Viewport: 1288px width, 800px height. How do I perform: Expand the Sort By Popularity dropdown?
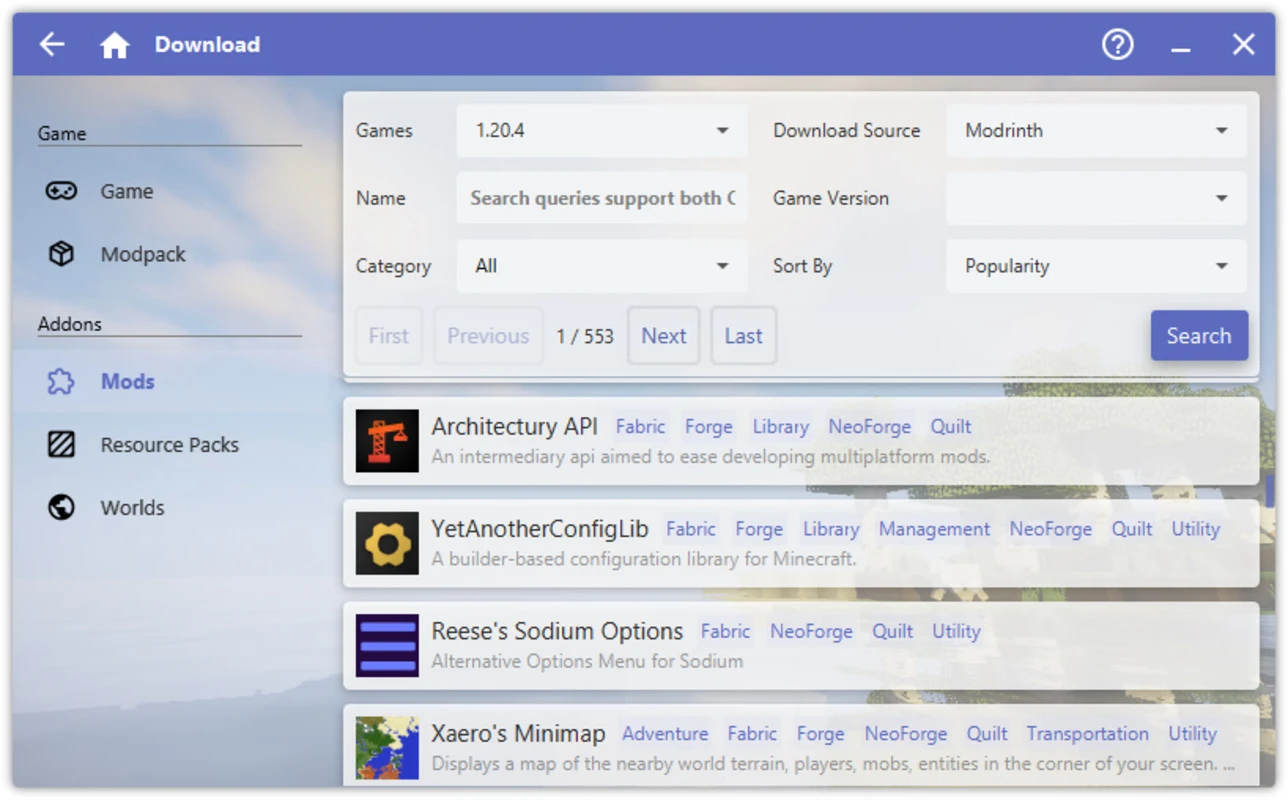tap(1096, 266)
